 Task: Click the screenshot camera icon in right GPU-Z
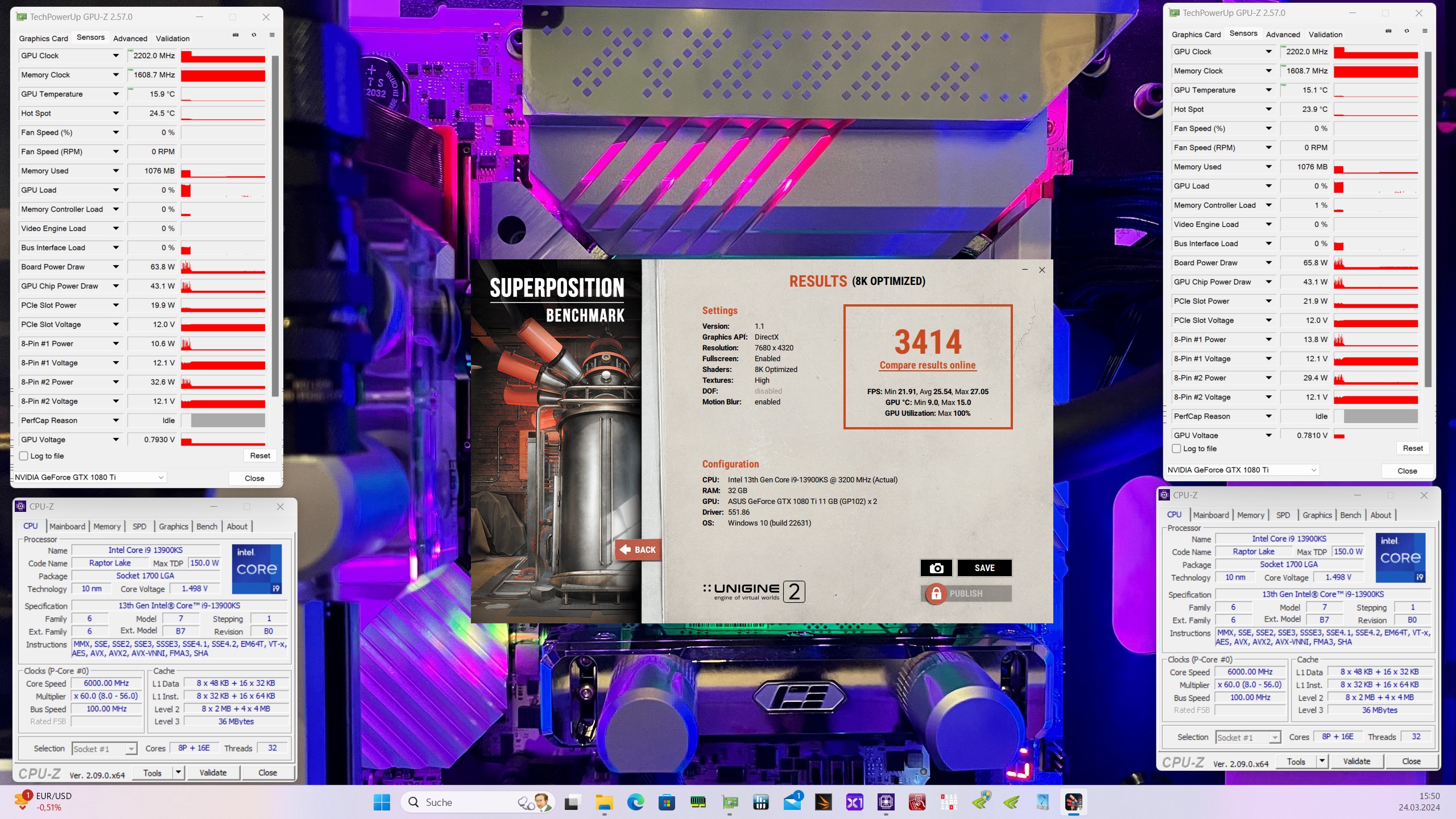(x=1388, y=31)
